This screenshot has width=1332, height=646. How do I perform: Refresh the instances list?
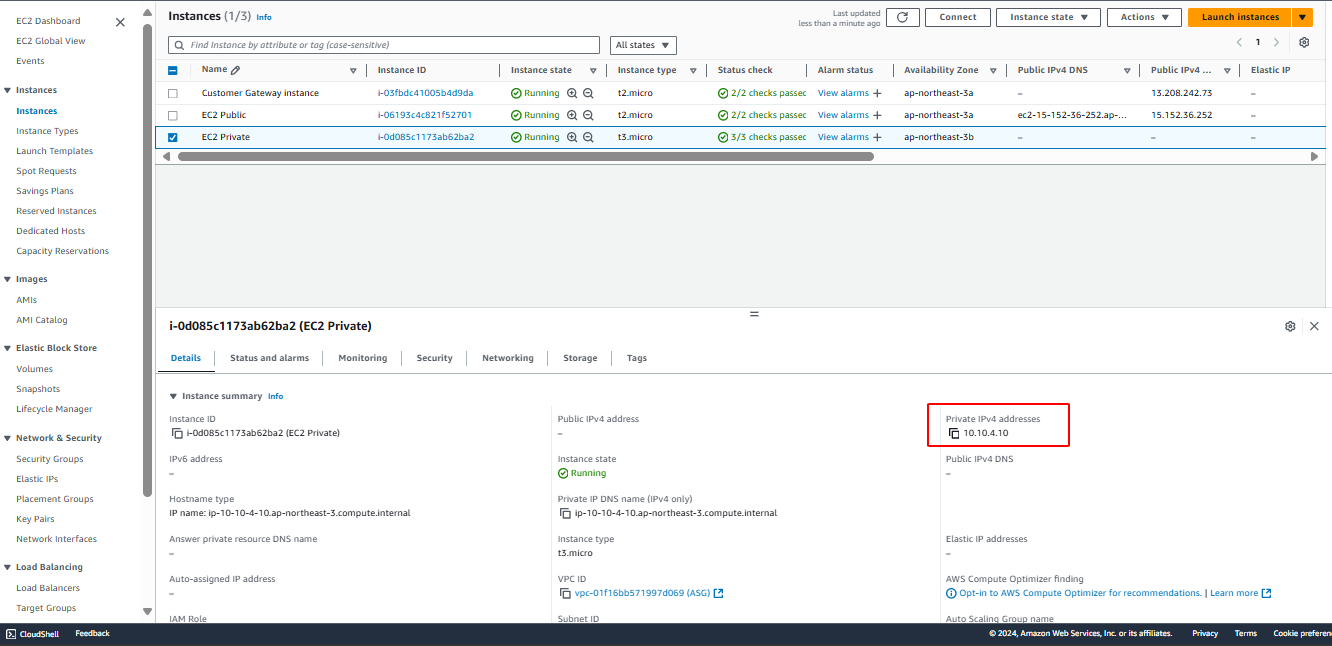[x=902, y=17]
